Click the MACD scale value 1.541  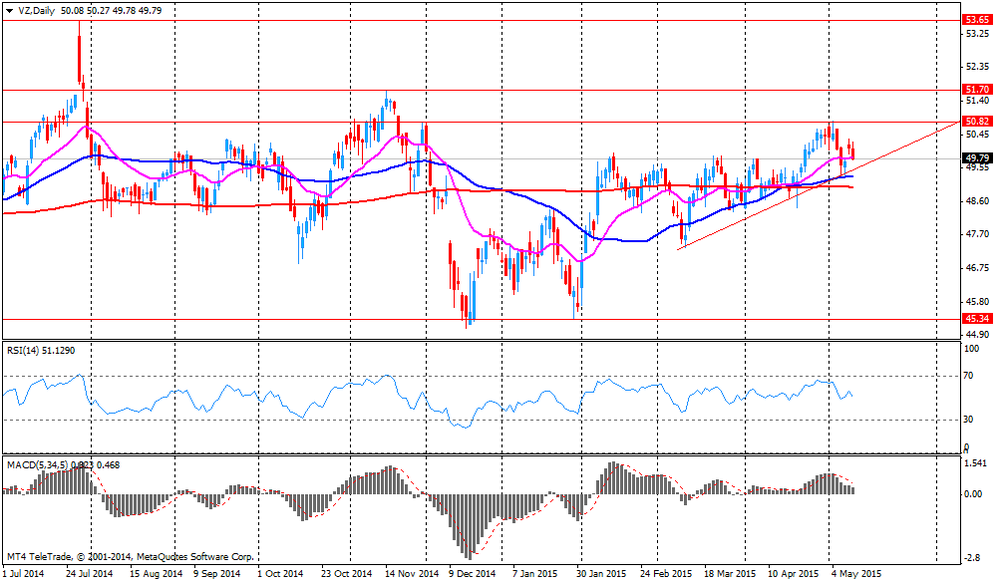click(976, 463)
